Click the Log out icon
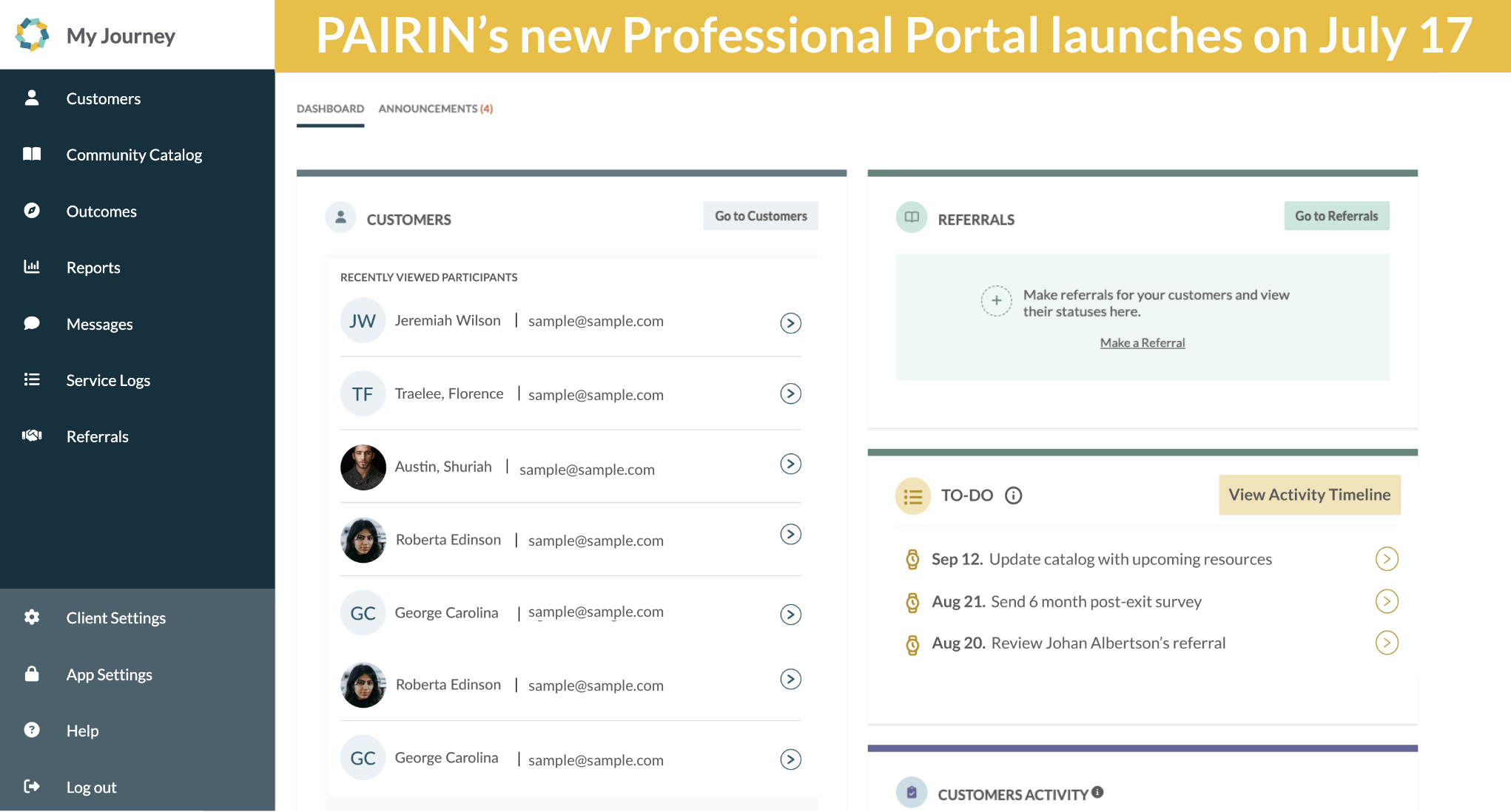This screenshot has width=1511, height=812. (32, 786)
